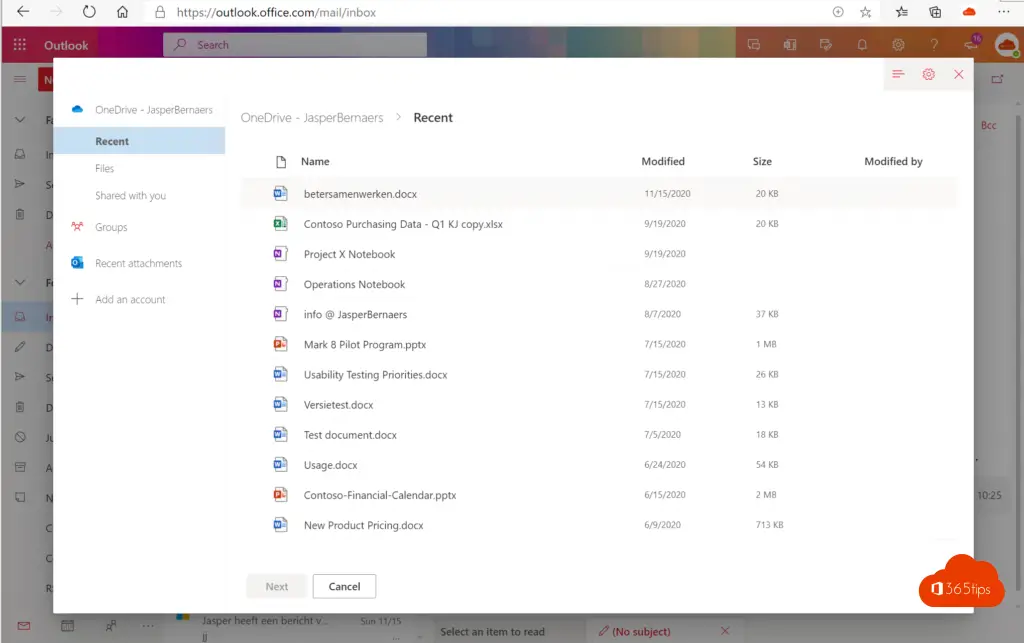Click the list view options icon
This screenshot has height=643, width=1024.
click(898, 75)
